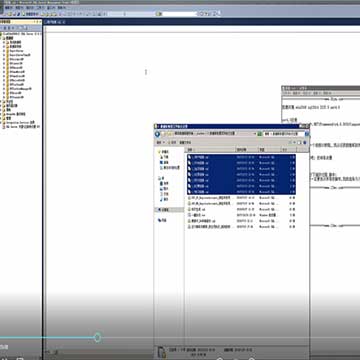Click the video progress slider handle

(97, 338)
